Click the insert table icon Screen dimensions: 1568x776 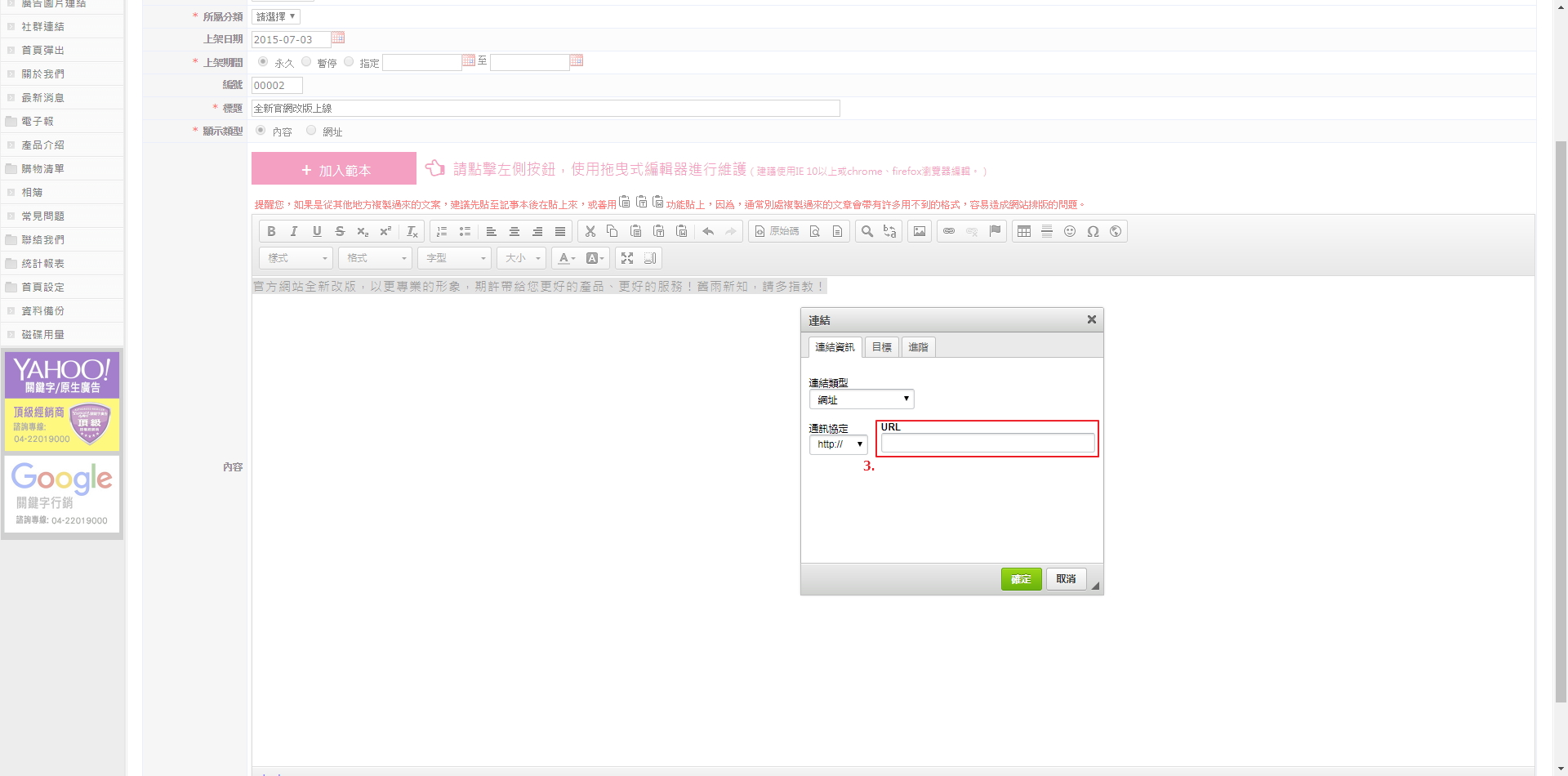pos(1024,232)
